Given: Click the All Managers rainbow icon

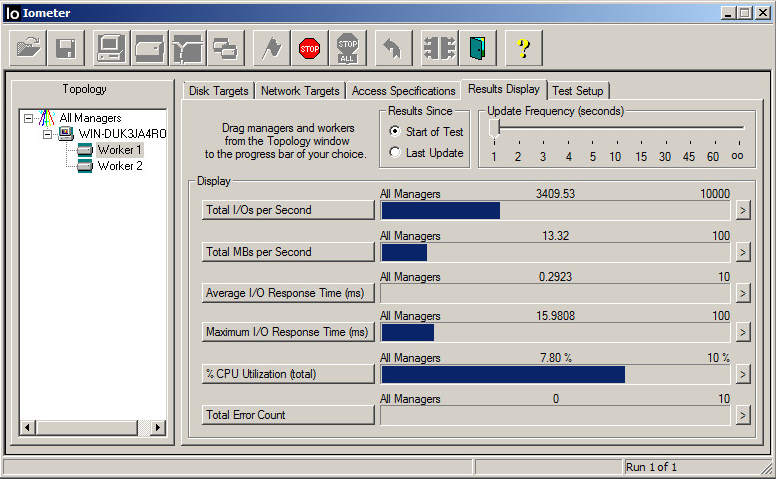Looking at the screenshot, I should [x=47, y=118].
